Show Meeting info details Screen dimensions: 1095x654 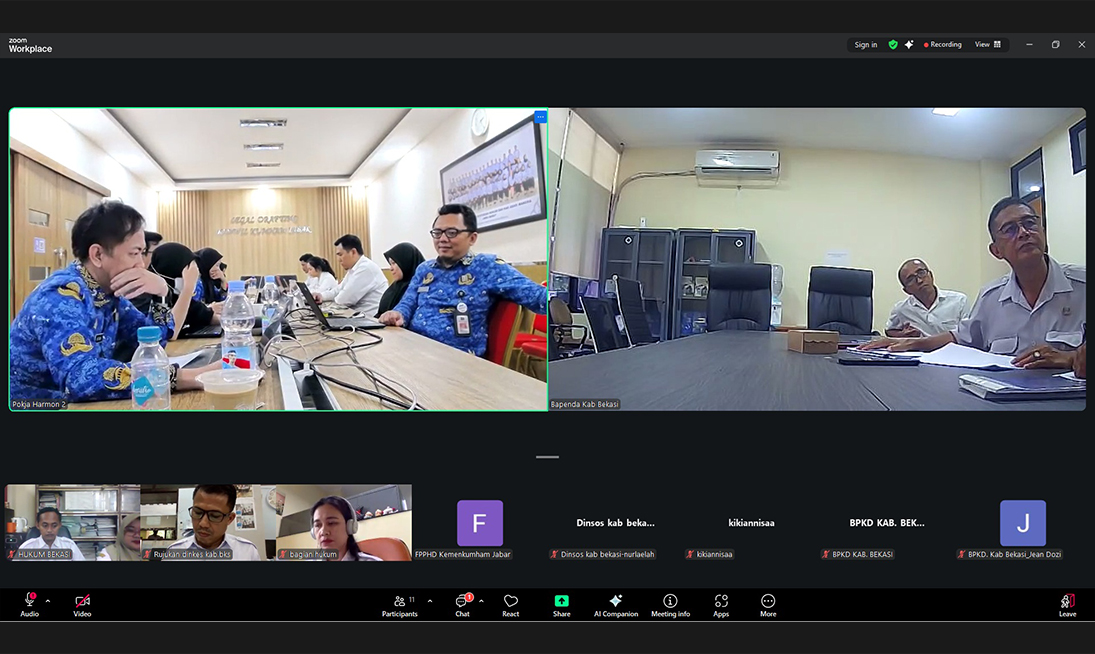click(x=670, y=605)
